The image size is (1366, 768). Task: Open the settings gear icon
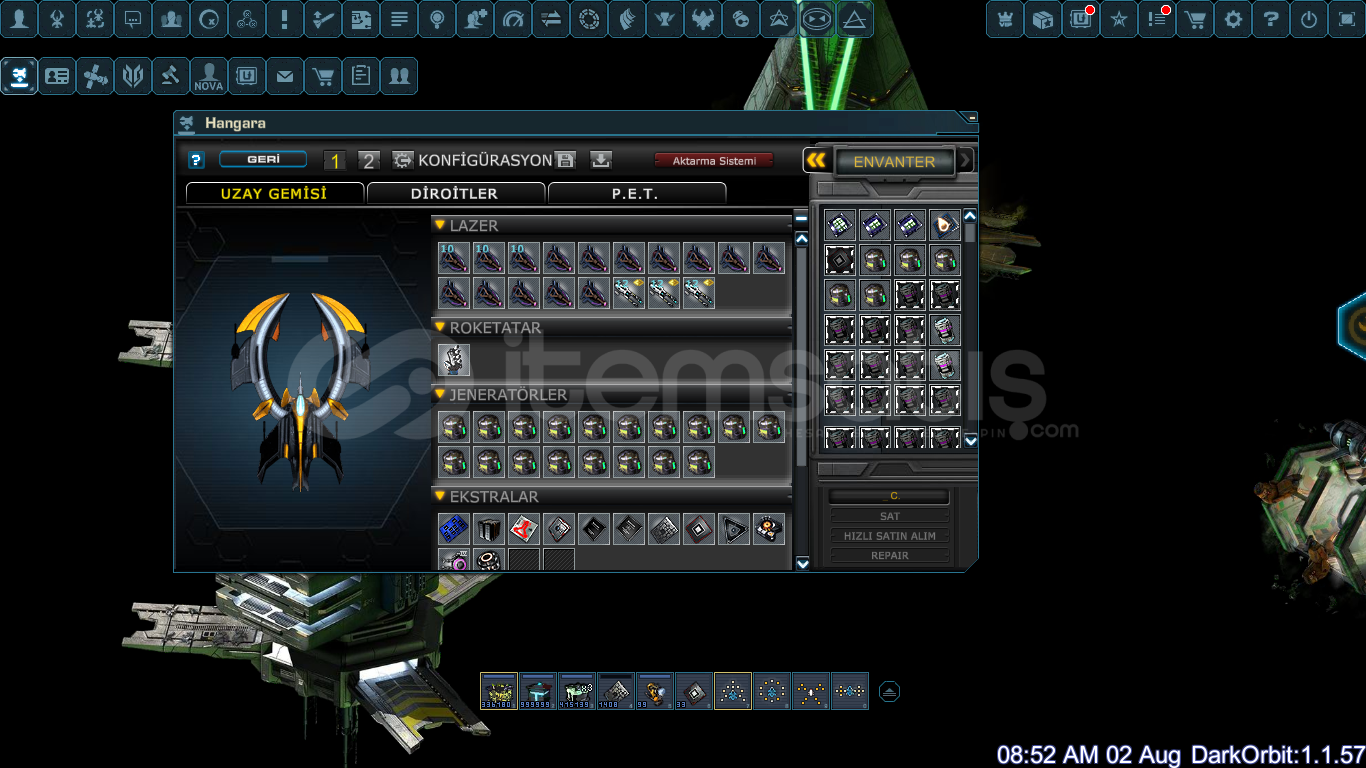[1233, 19]
